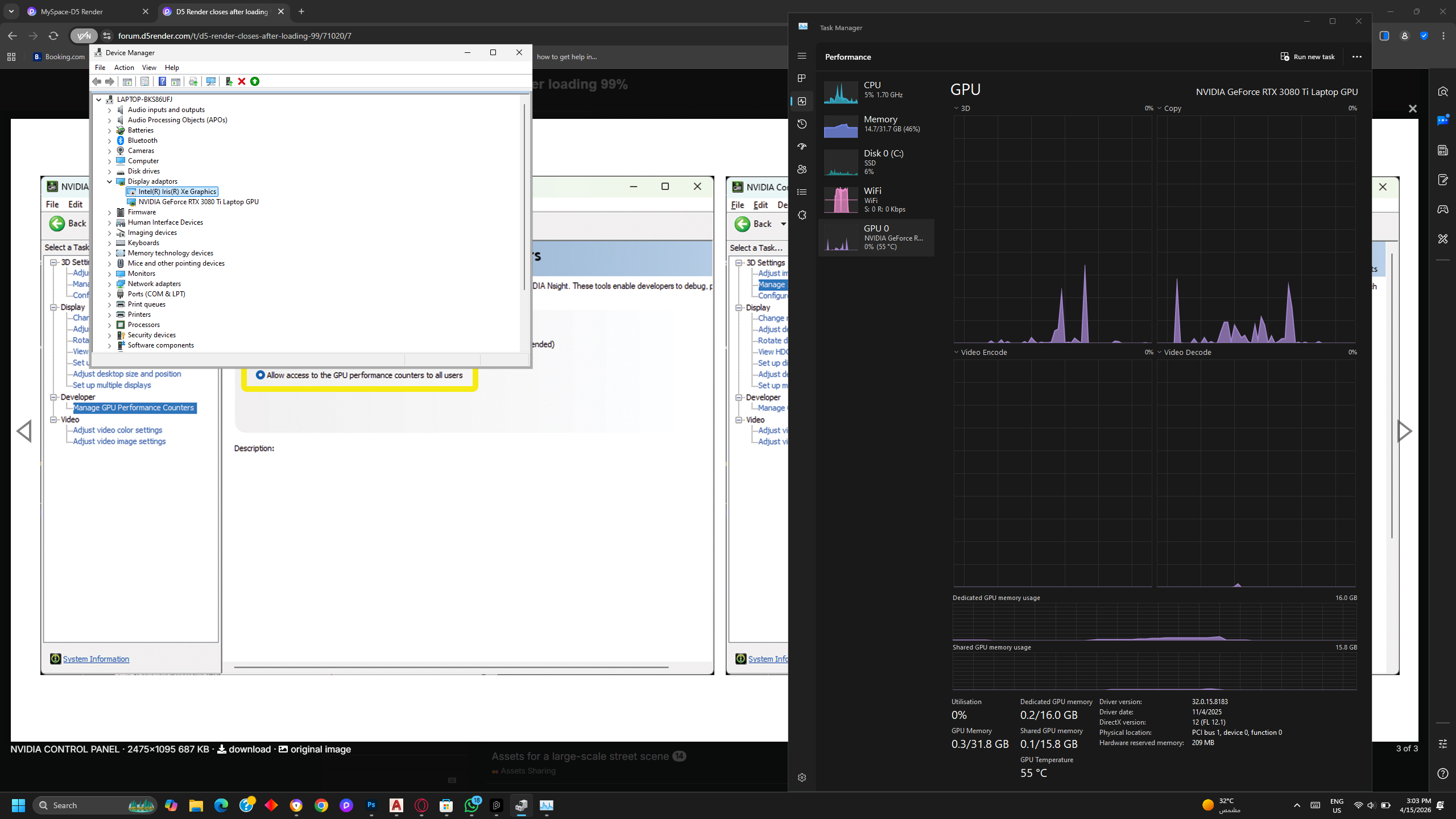Select the Allow access to GPU counters radio
The width and height of the screenshot is (1456, 819).
tap(260, 375)
